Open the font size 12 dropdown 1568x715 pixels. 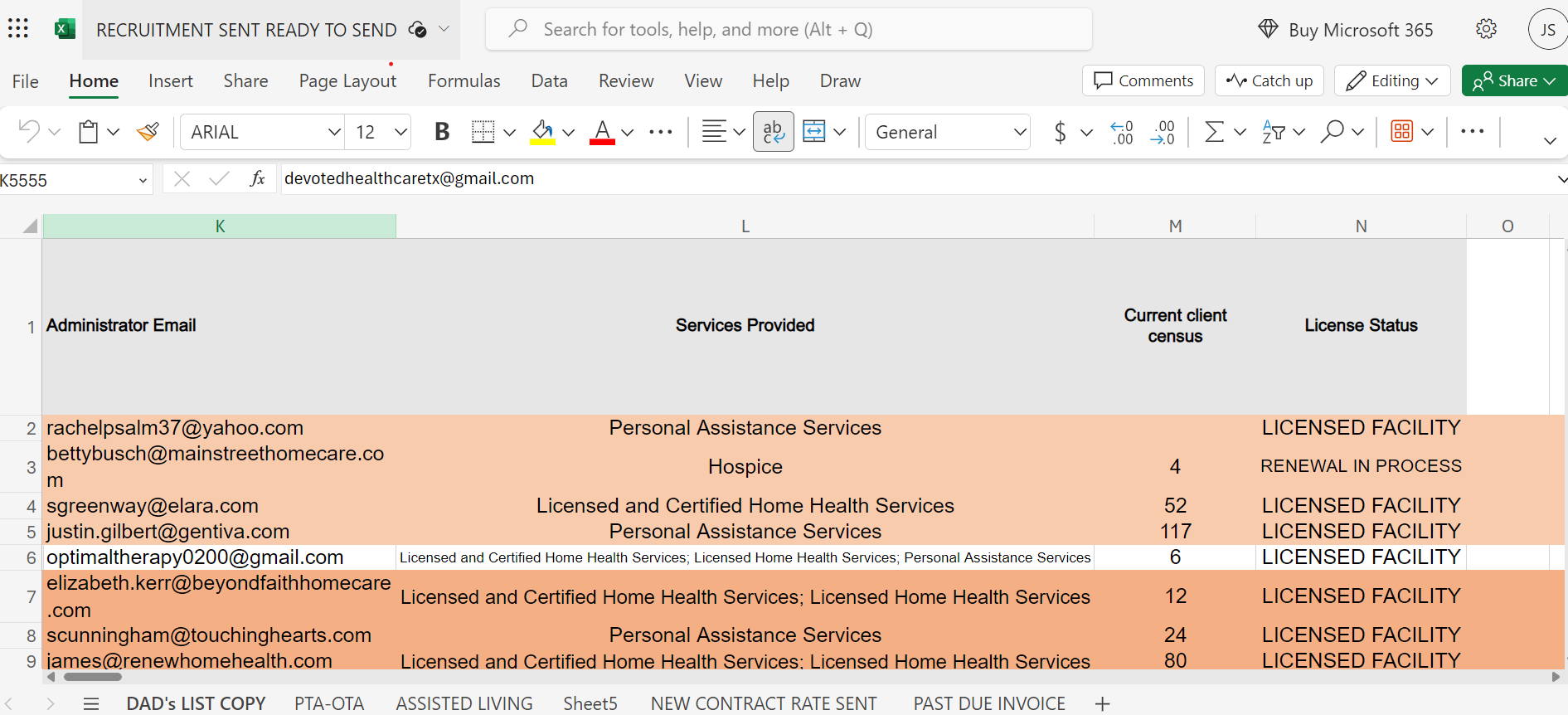pos(400,132)
